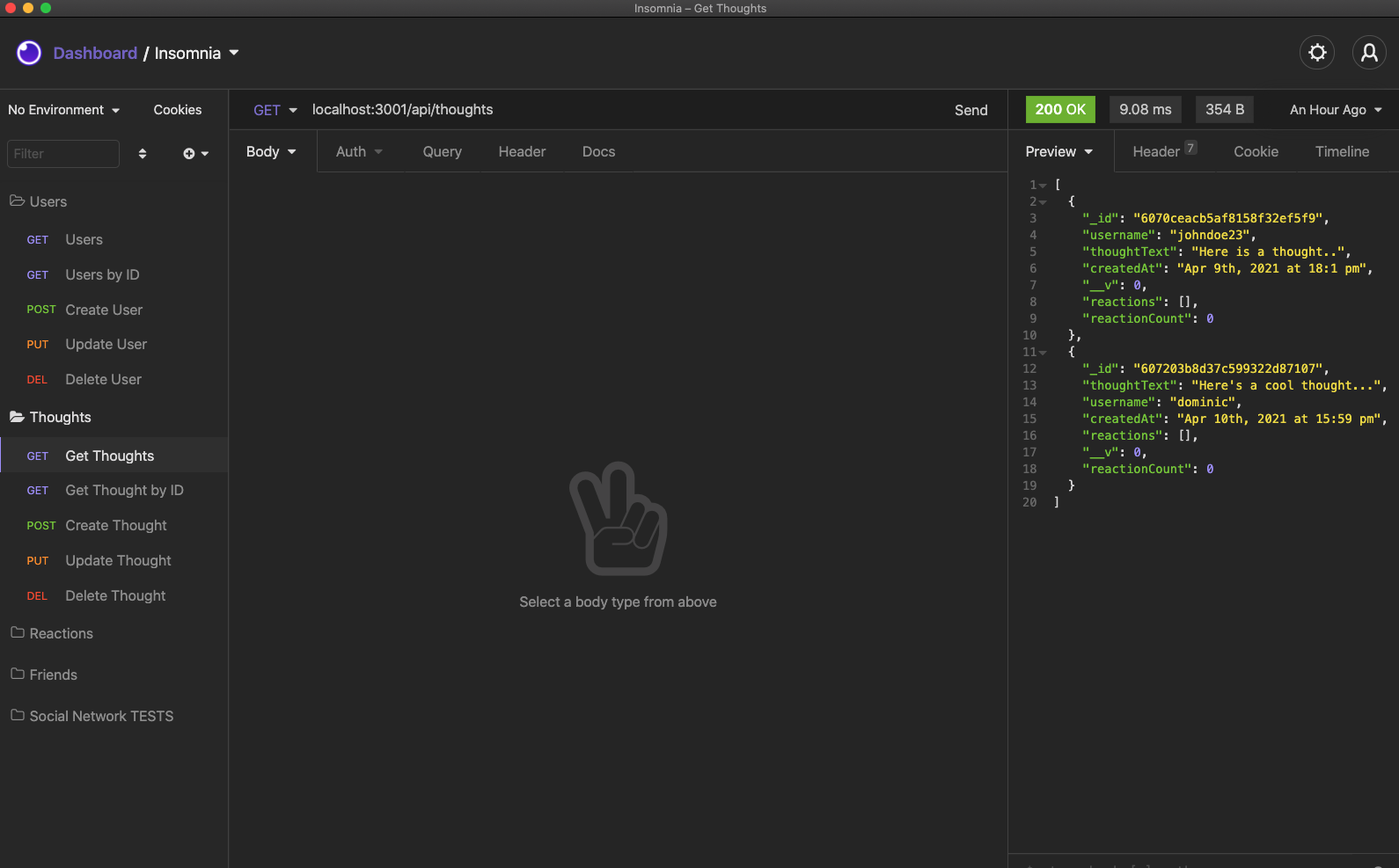Click the Send button
Image resolution: width=1399 pixels, height=868 pixels.
click(x=971, y=110)
